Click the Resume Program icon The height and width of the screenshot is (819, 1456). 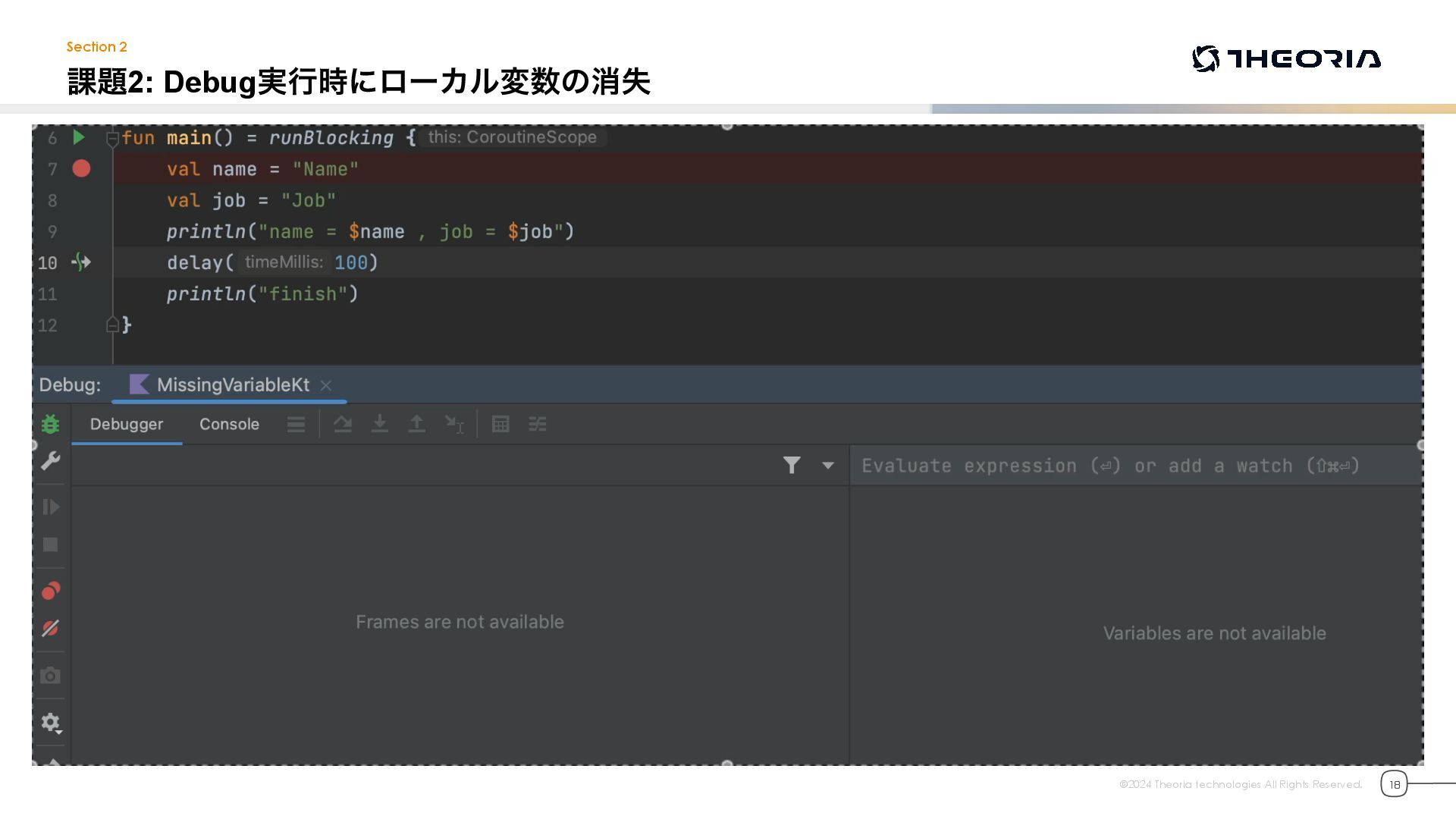[x=50, y=507]
